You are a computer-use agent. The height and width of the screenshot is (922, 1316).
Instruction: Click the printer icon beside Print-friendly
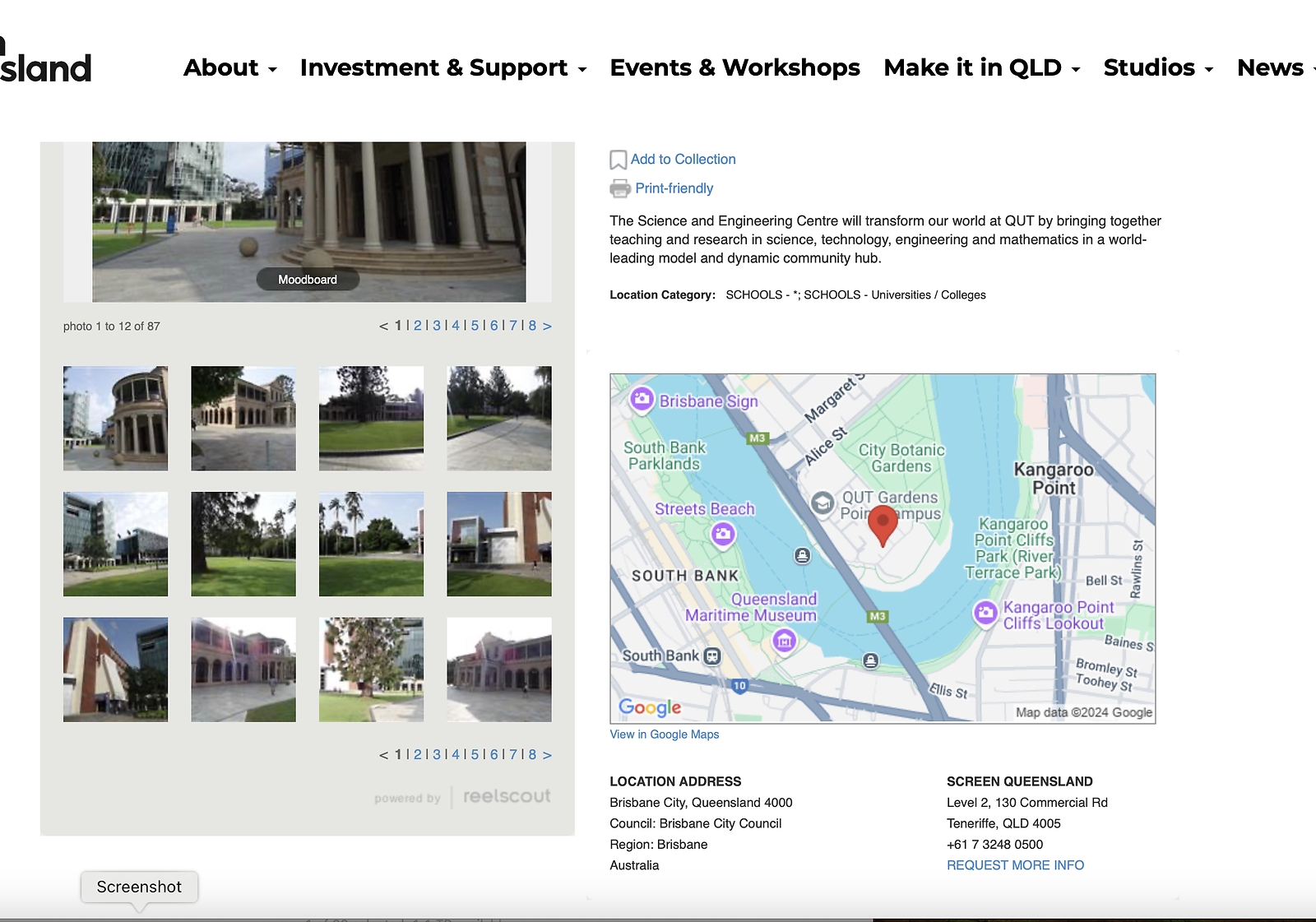click(620, 188)
